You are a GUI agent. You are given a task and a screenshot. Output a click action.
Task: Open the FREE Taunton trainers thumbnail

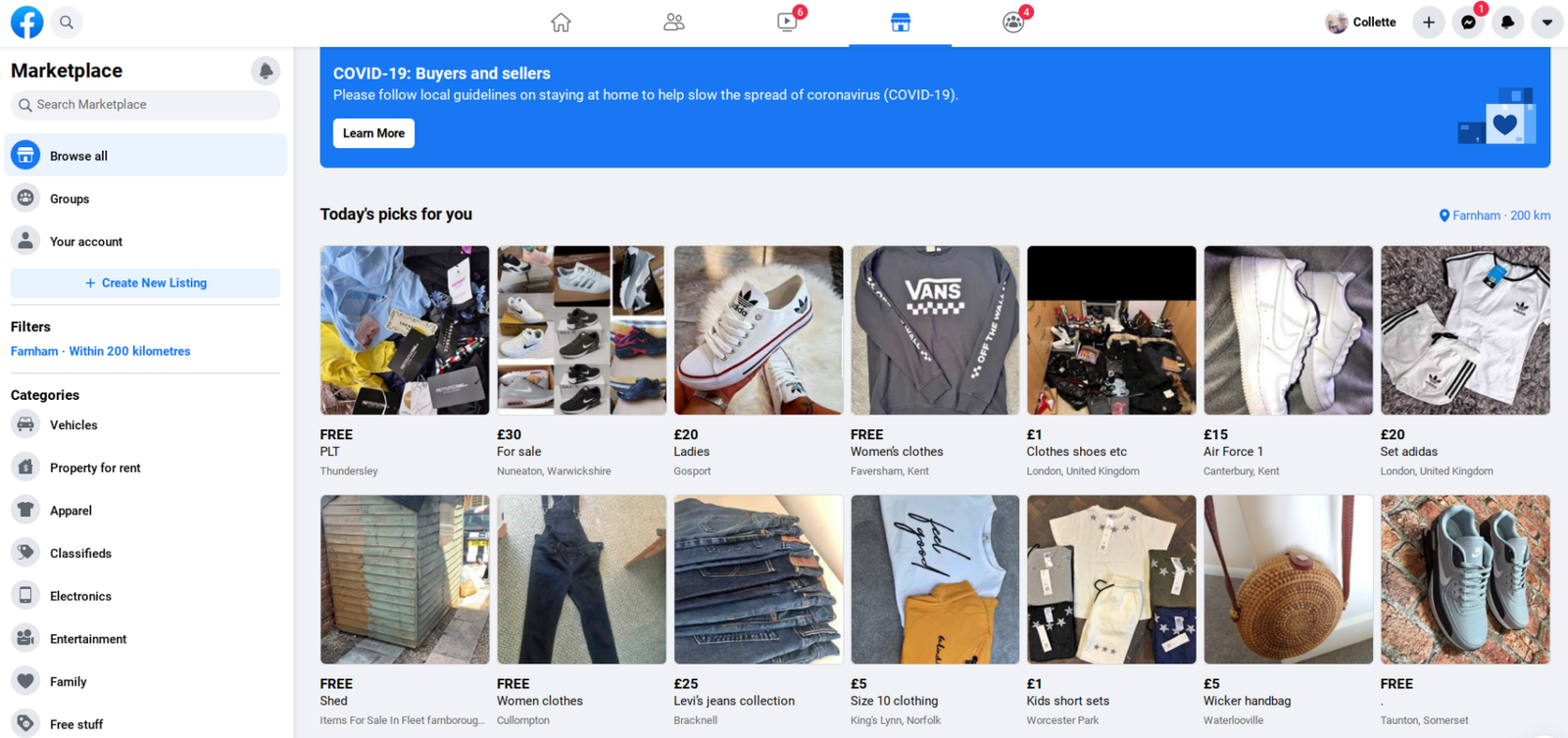[x=1465, y=579]
